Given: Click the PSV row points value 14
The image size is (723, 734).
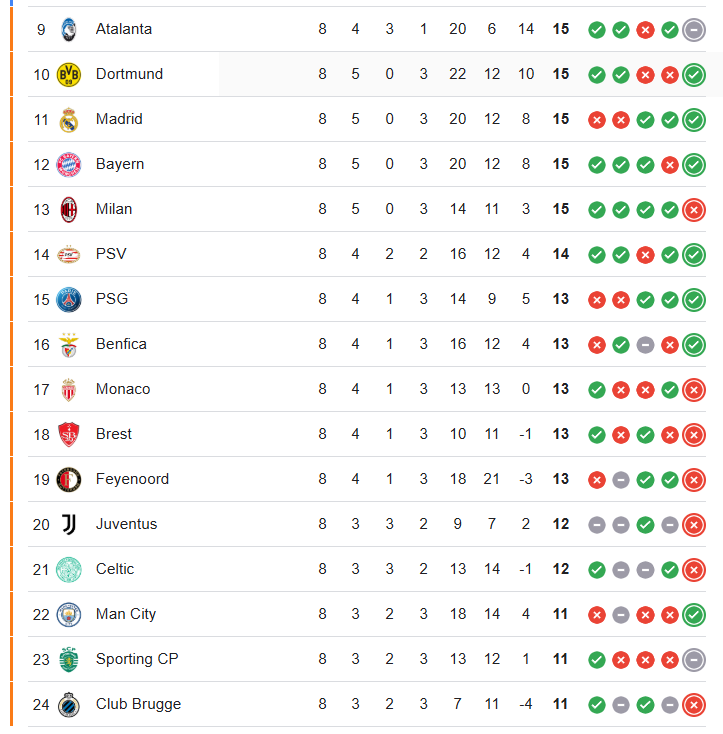Looking at the screenshot, I should [561, 254].
